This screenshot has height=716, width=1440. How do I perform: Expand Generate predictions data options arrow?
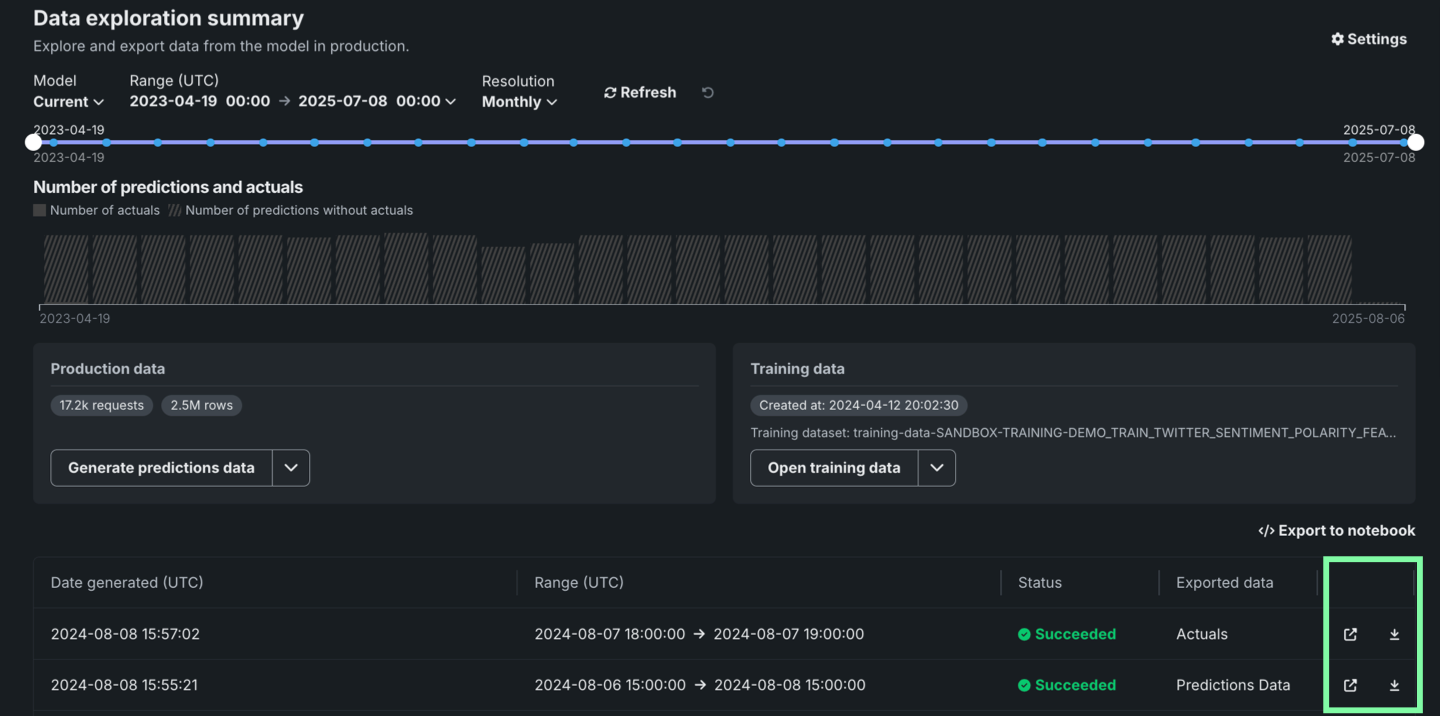click(x=291, y=468)
